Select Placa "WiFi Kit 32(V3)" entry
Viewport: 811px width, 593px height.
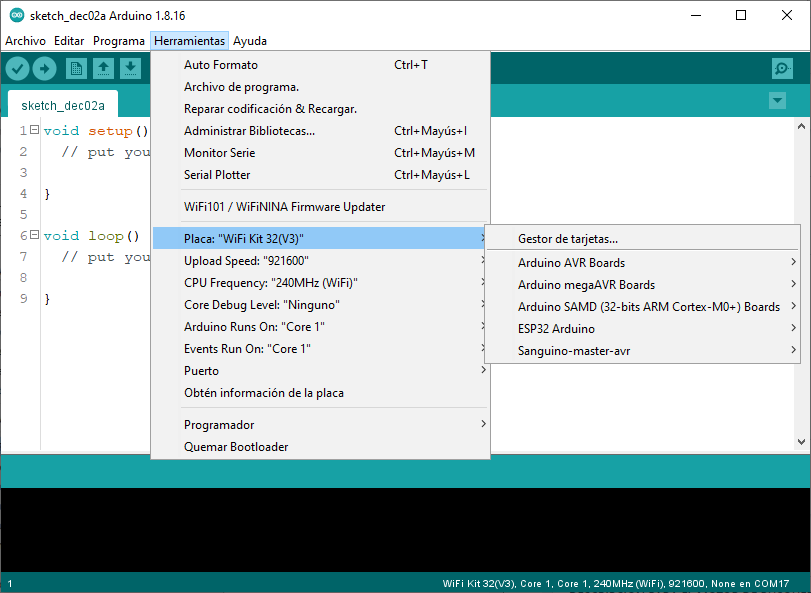321,238
